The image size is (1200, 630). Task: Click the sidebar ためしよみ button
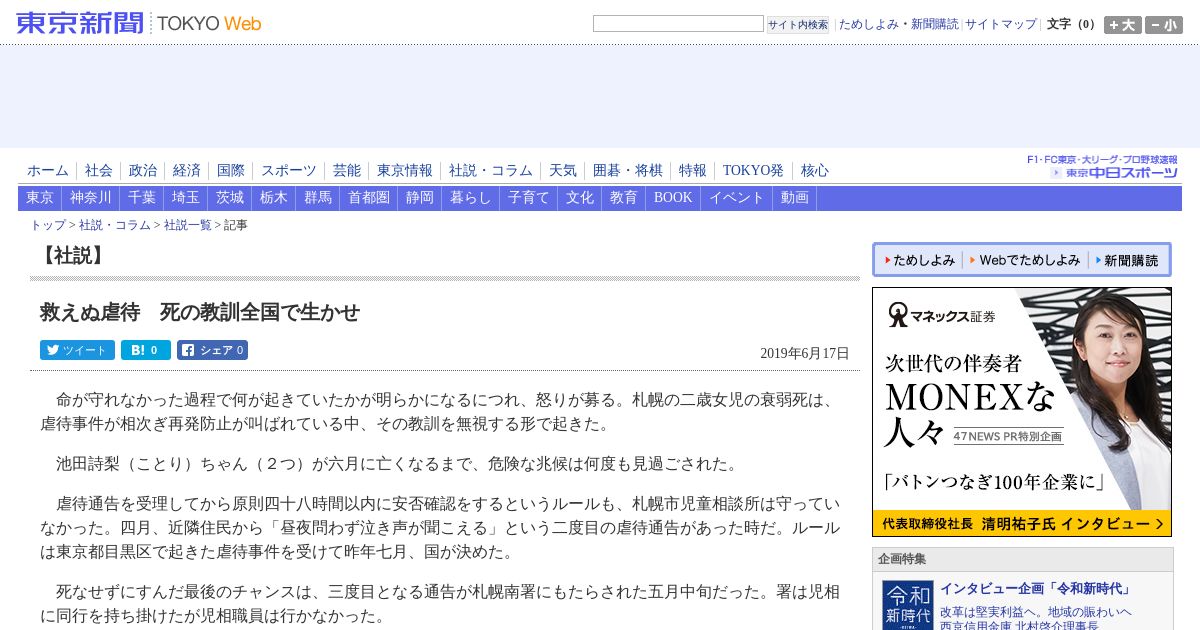click(x=919, y=260)
